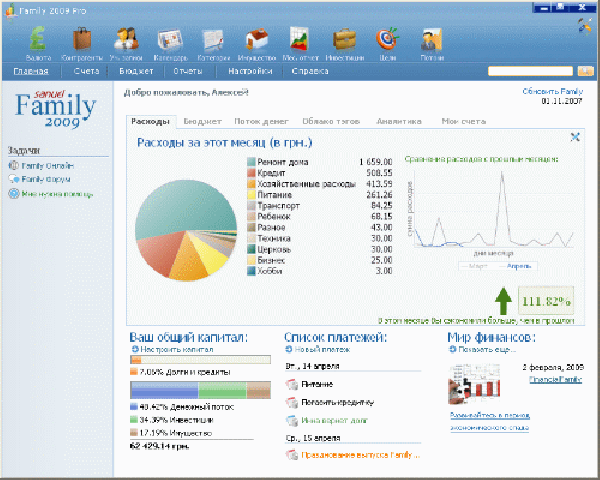Click the news thumbnail image in Мир финансов
Viewport: 600px width, 480px height.
(474, 383)
